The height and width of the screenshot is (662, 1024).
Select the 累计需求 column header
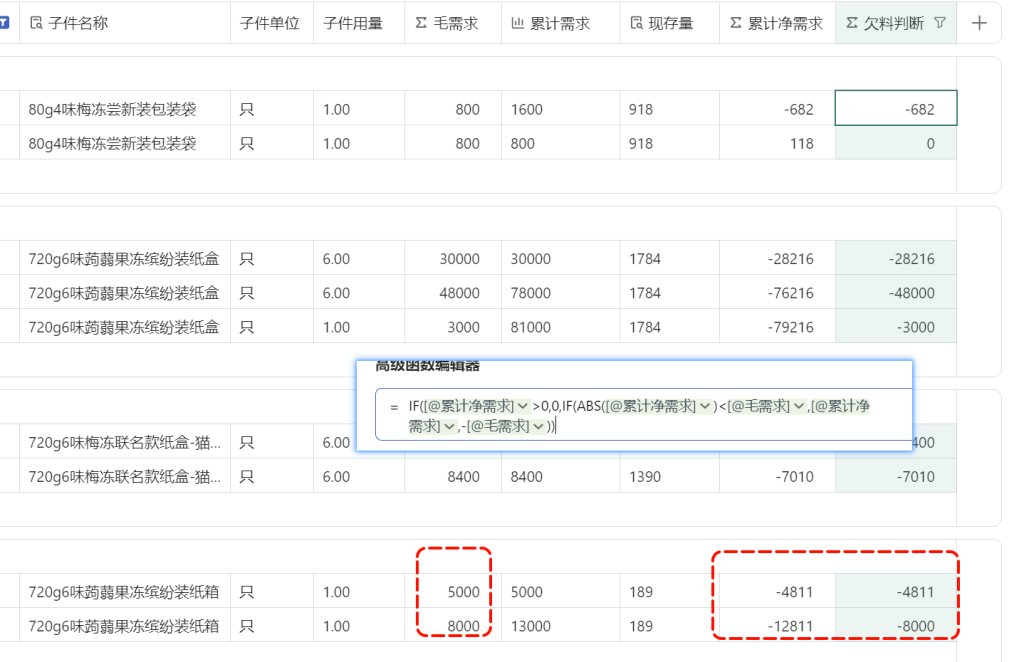tap(560, 23)
